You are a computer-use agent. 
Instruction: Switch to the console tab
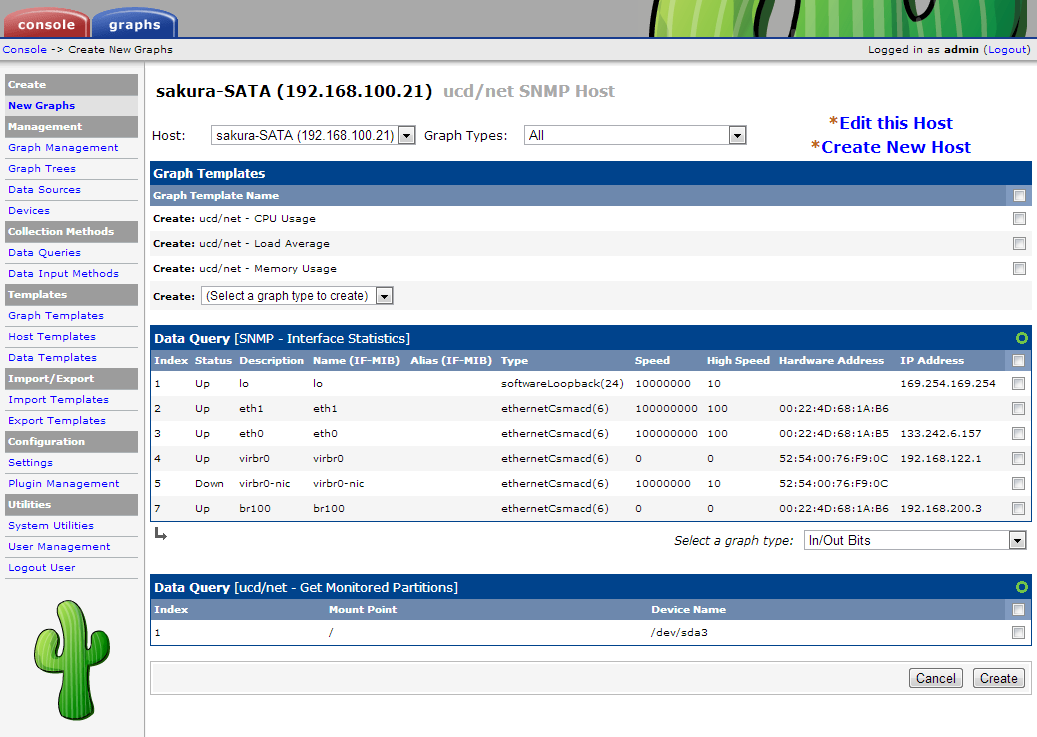[x=46, y=23]
